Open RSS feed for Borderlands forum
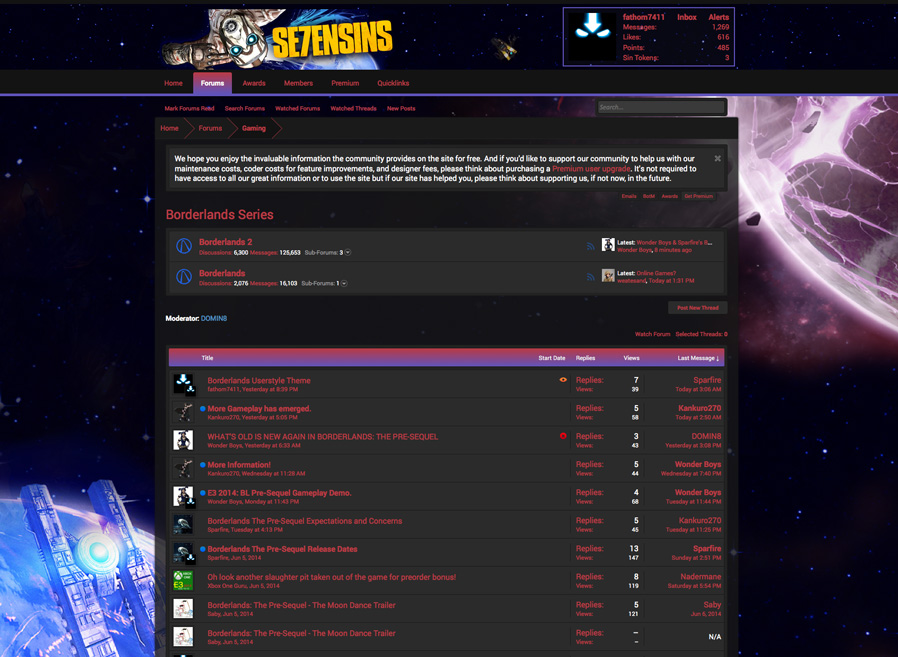Viewport: 898px width, 657px height. (590, 277)
